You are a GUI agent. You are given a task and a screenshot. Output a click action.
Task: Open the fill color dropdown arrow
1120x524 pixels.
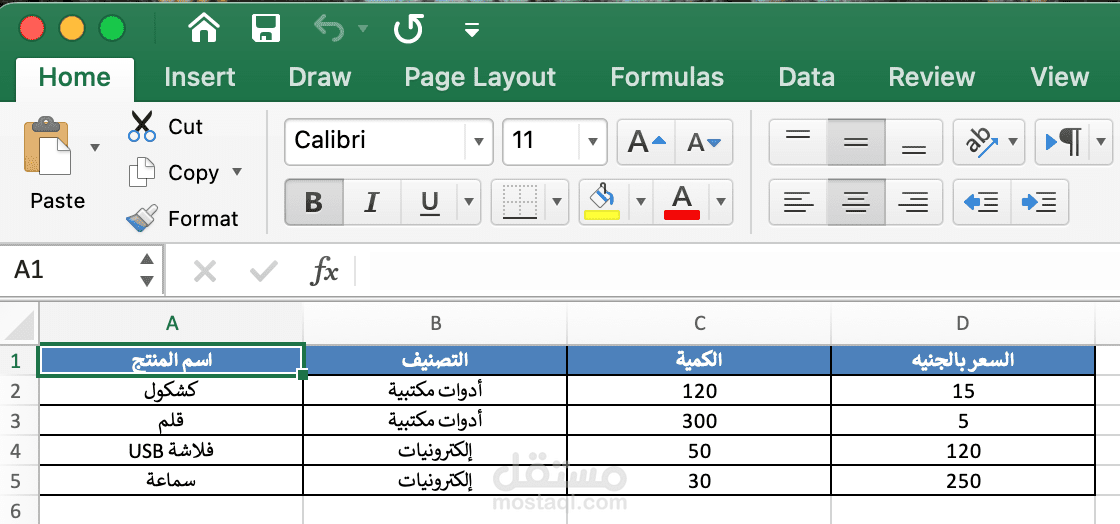(x=641, y=203)
